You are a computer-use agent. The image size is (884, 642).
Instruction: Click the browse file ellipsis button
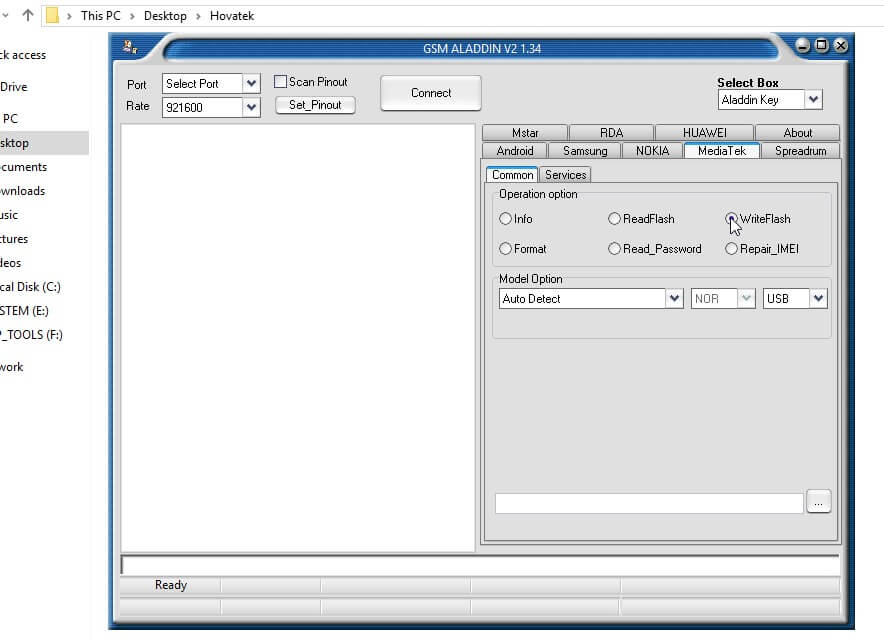pyautogui.click(x=819, y=502)
